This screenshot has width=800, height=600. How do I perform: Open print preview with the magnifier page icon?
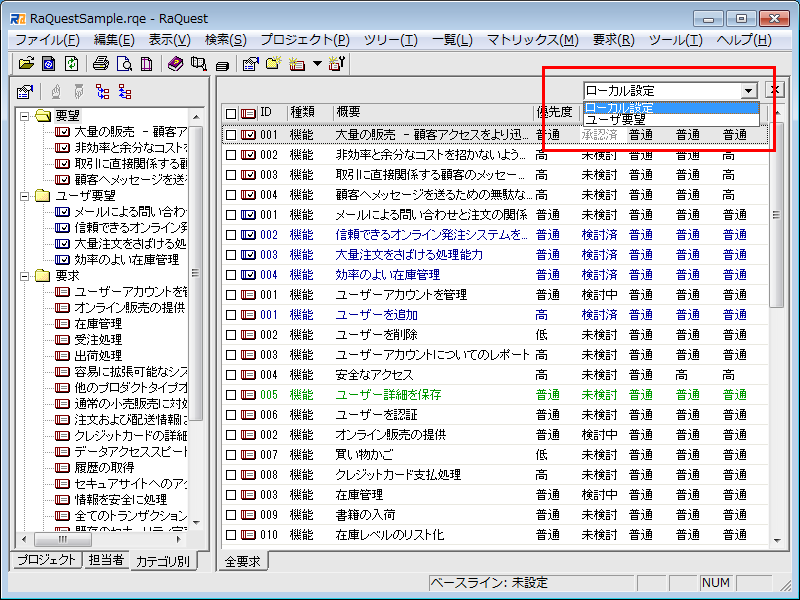[x=124, y=64]
